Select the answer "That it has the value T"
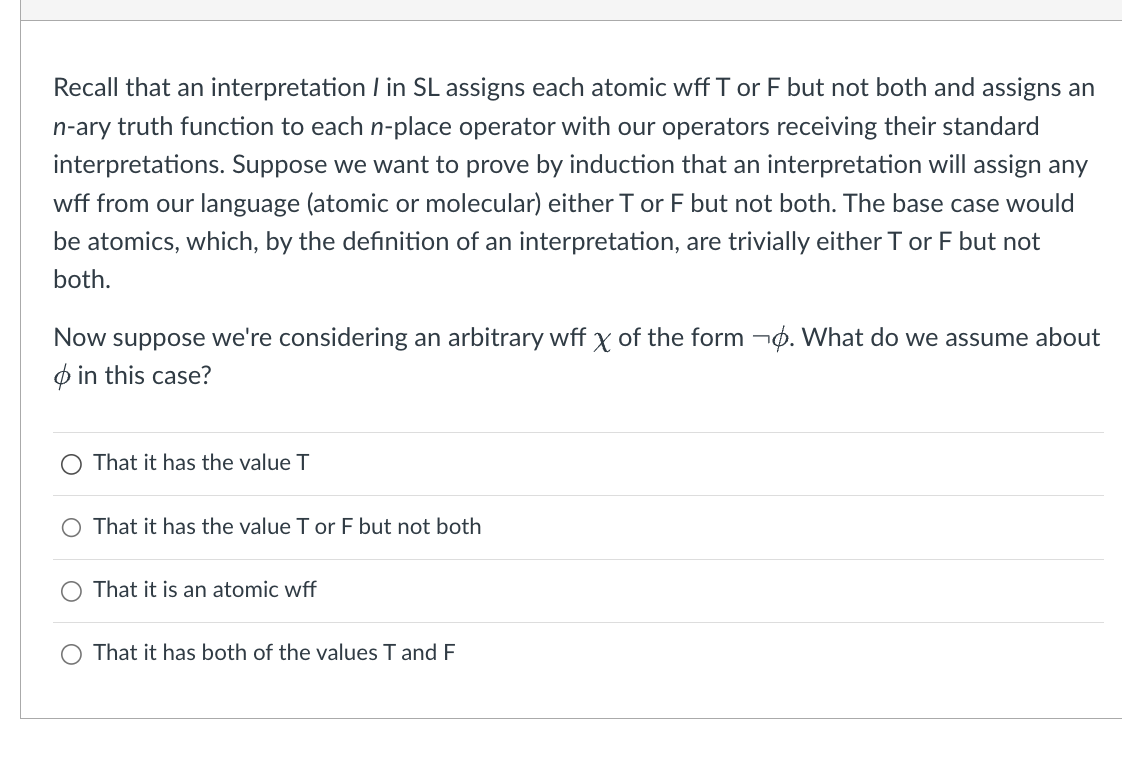Viewport: 1122px width, 764px height. click(x=200, y=463)
